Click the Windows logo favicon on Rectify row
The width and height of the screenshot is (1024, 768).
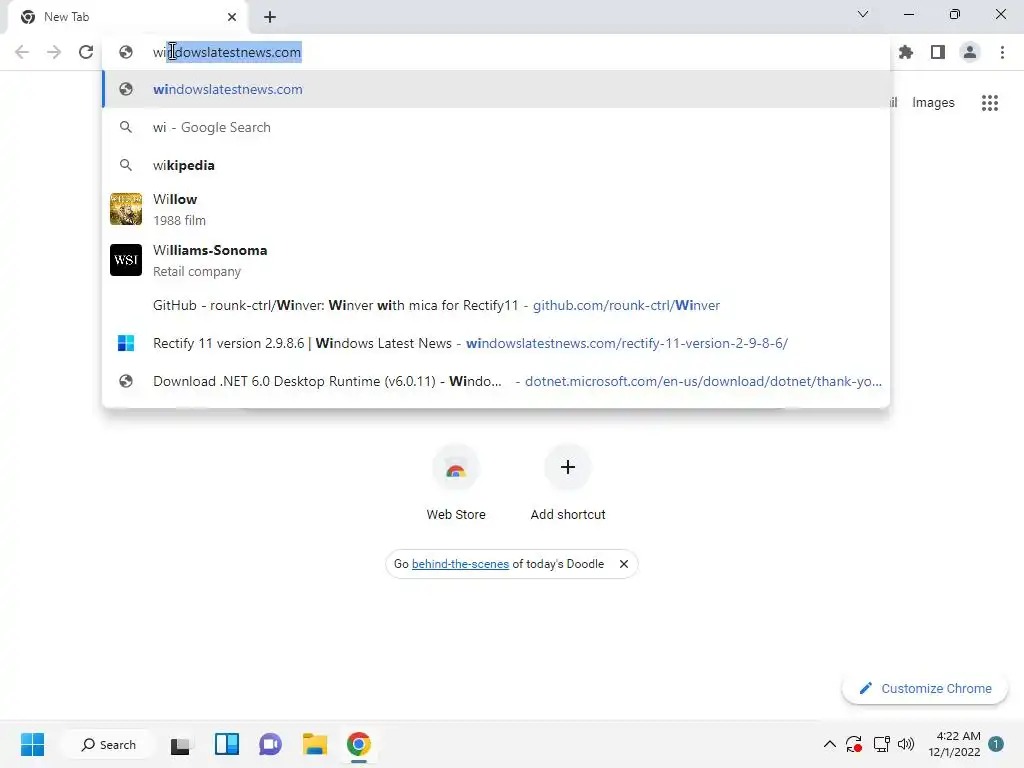(126, 343)
